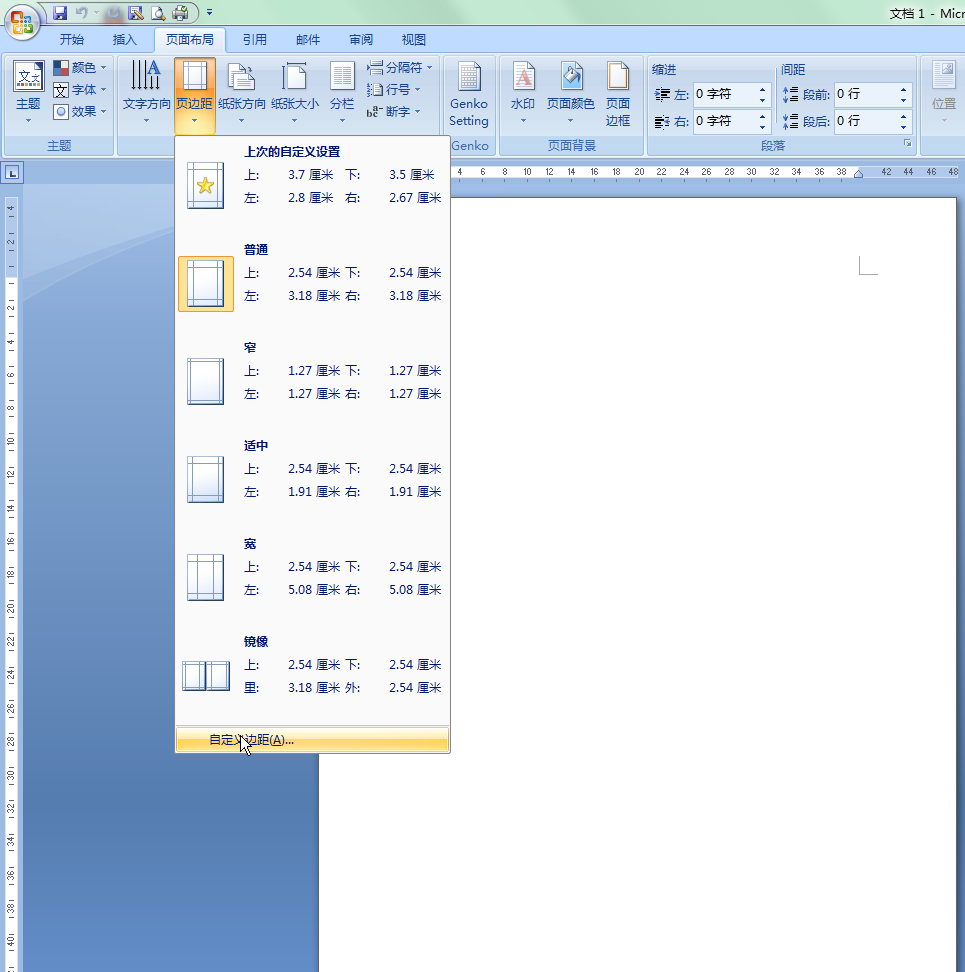Increase left indent with up spinner
The height and width of the screenshot is (972, 965).
(762, 89)
